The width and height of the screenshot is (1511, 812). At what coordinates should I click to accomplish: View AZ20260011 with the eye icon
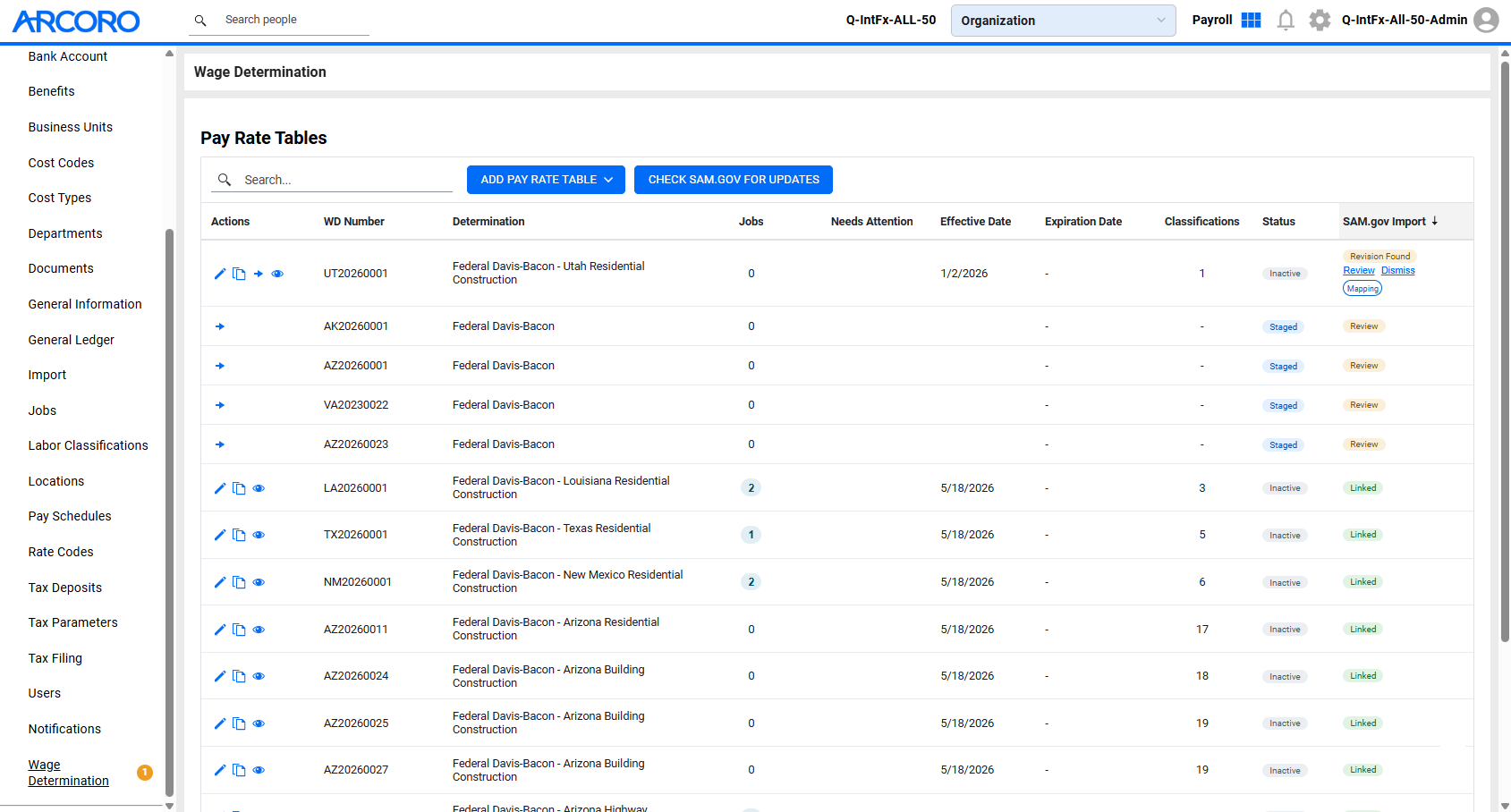[x=259, y=630]
